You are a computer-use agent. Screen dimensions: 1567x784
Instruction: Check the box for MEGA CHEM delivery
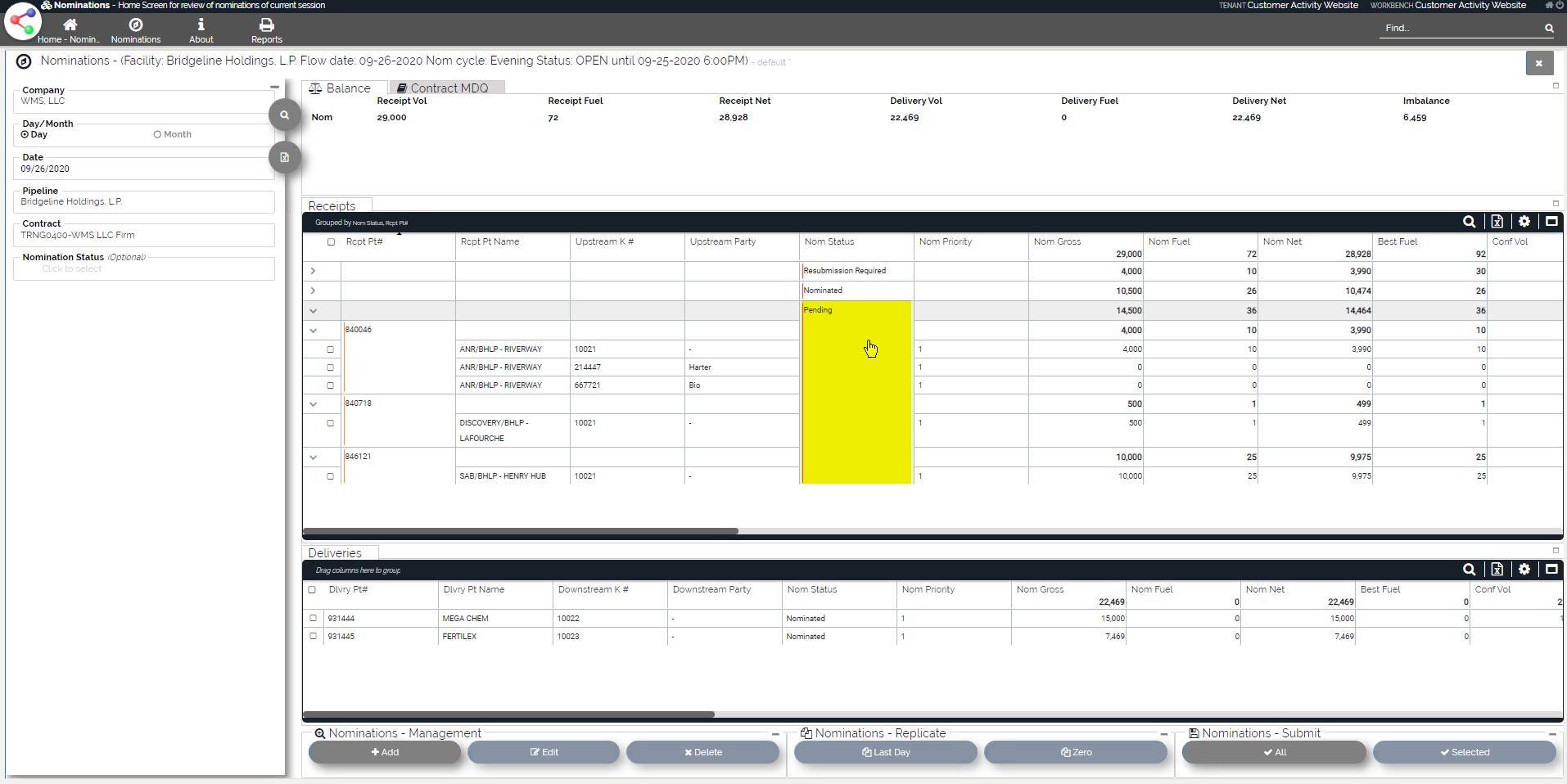point(313,619)
